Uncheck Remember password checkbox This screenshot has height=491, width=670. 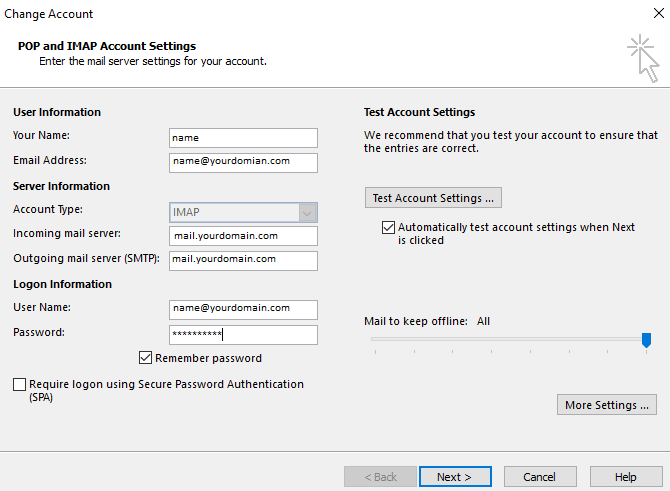145,358
